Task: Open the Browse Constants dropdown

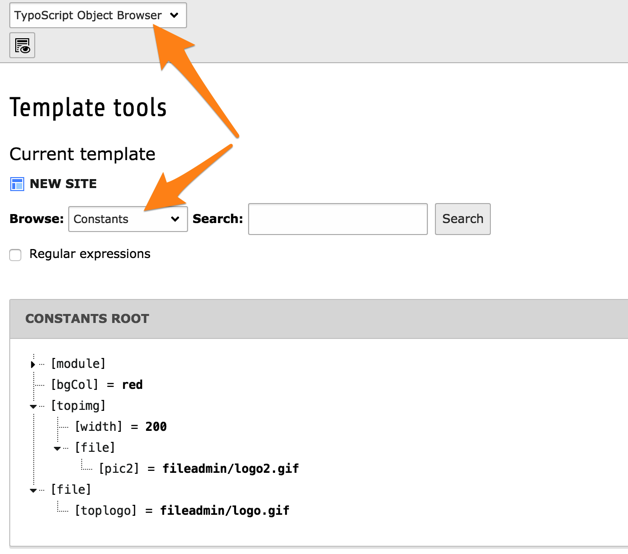Action: coord(128,219)
